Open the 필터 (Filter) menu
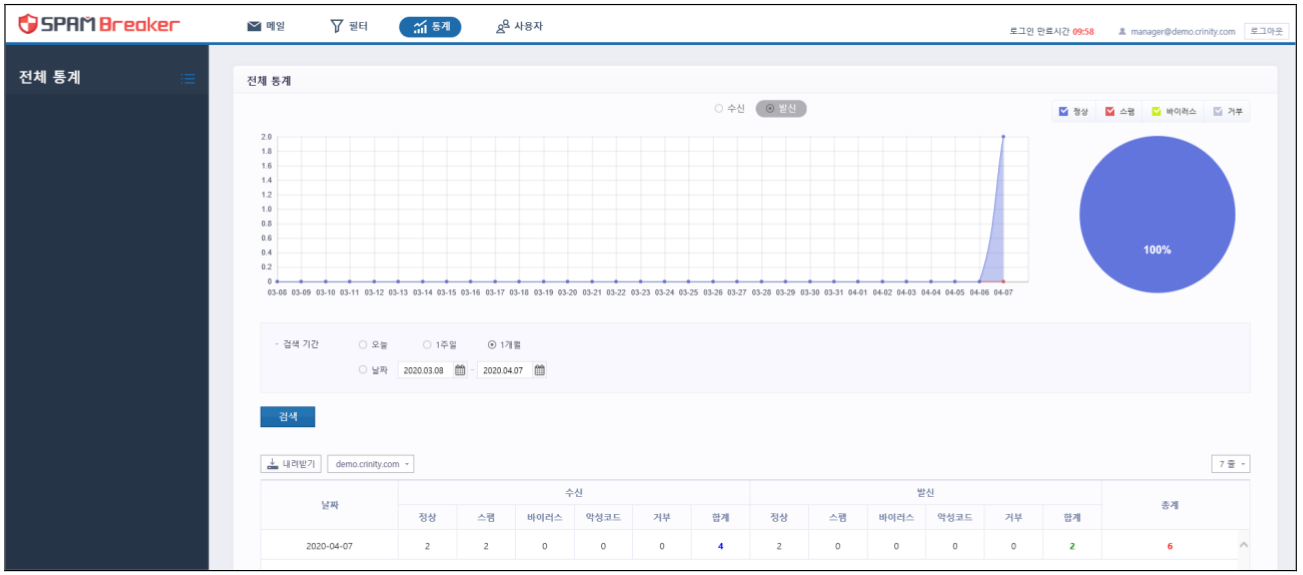 point(349,26)
